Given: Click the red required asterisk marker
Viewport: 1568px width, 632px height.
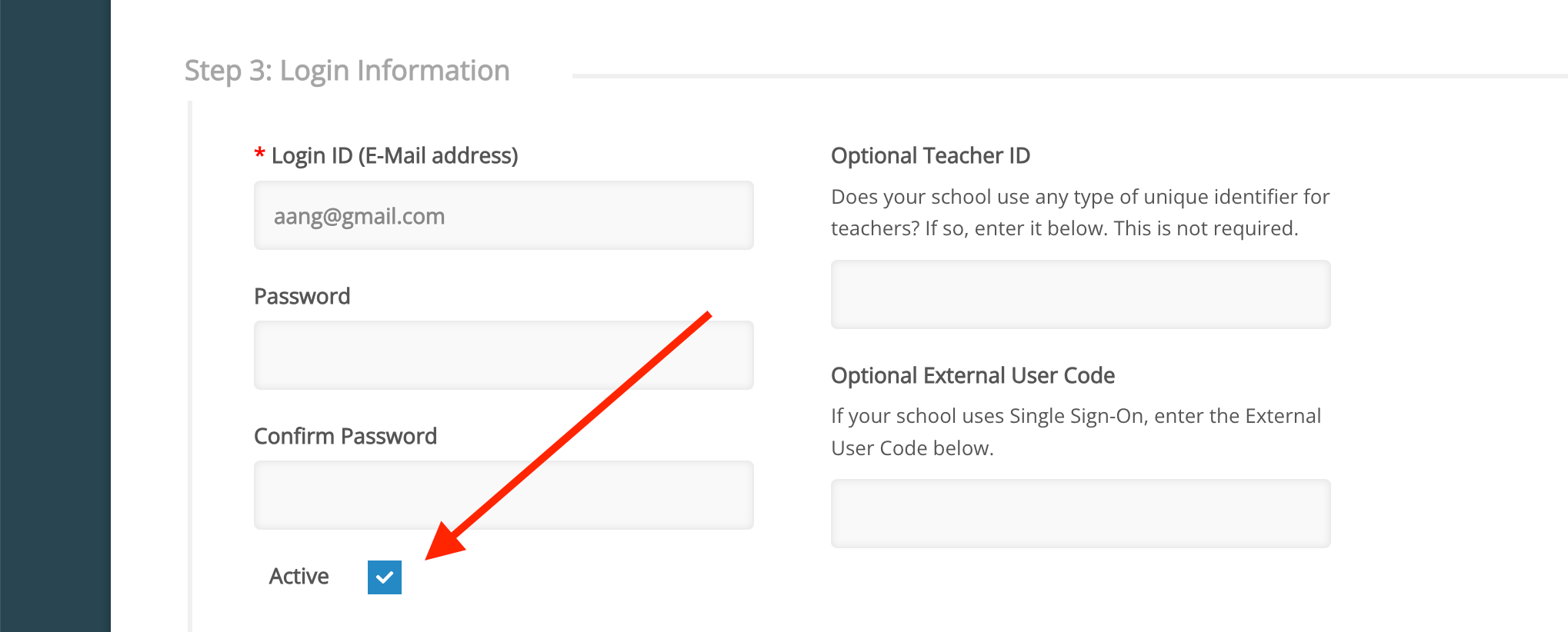Looking at the screenshot, I should [260, 153].
